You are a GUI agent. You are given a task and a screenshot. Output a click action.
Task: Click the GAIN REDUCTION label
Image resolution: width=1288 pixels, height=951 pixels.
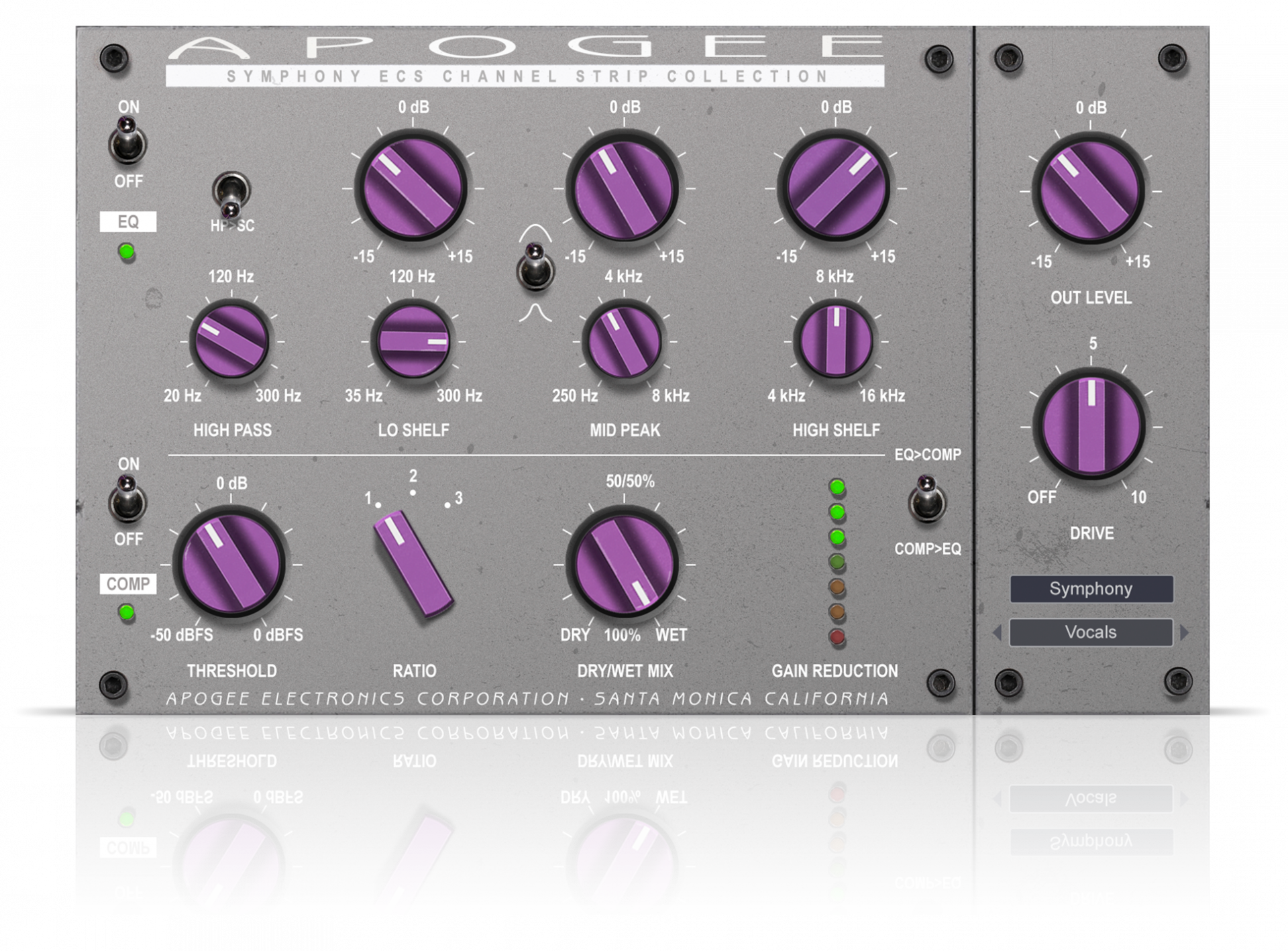(x=835, y=671)
